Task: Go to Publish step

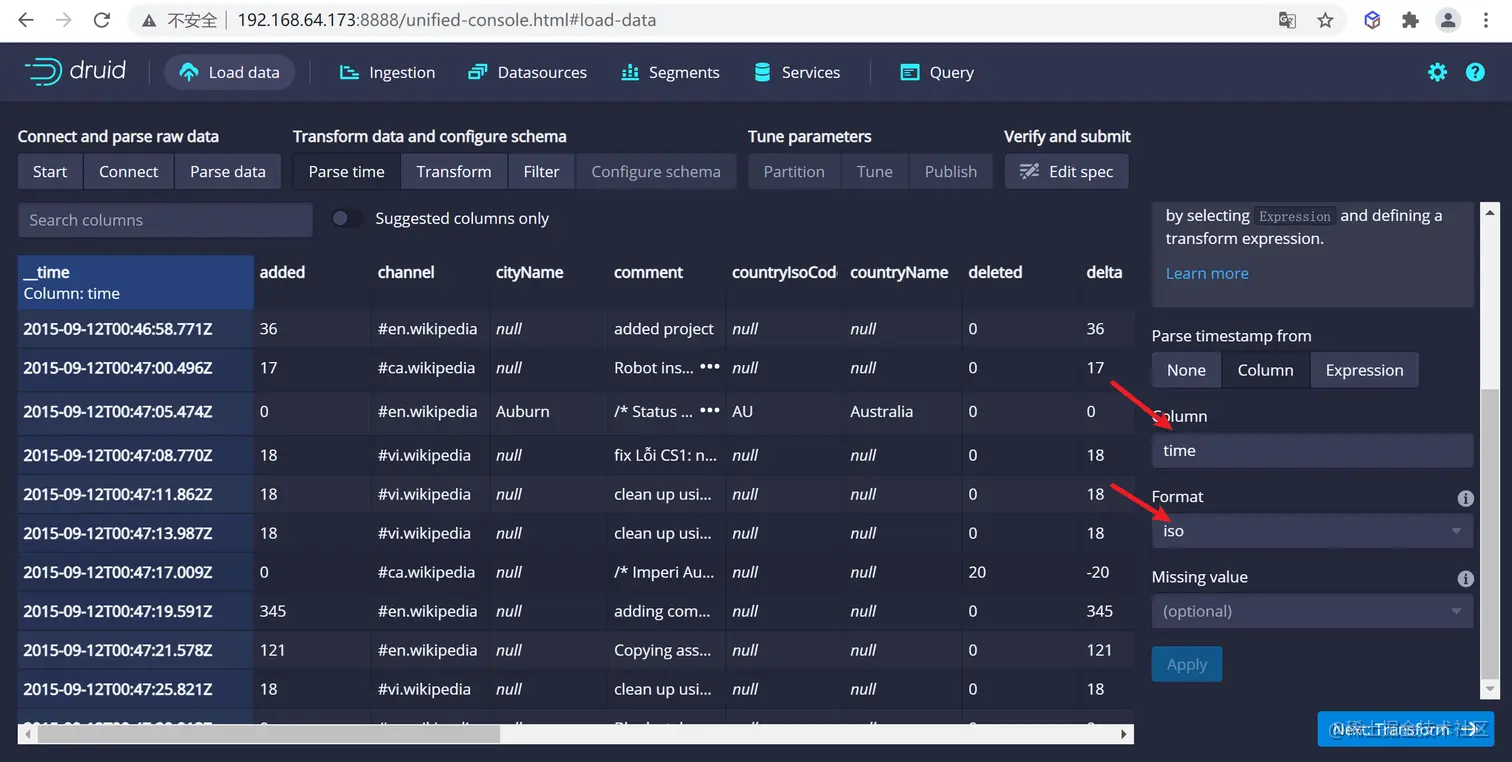Action: tap(951, 171)
